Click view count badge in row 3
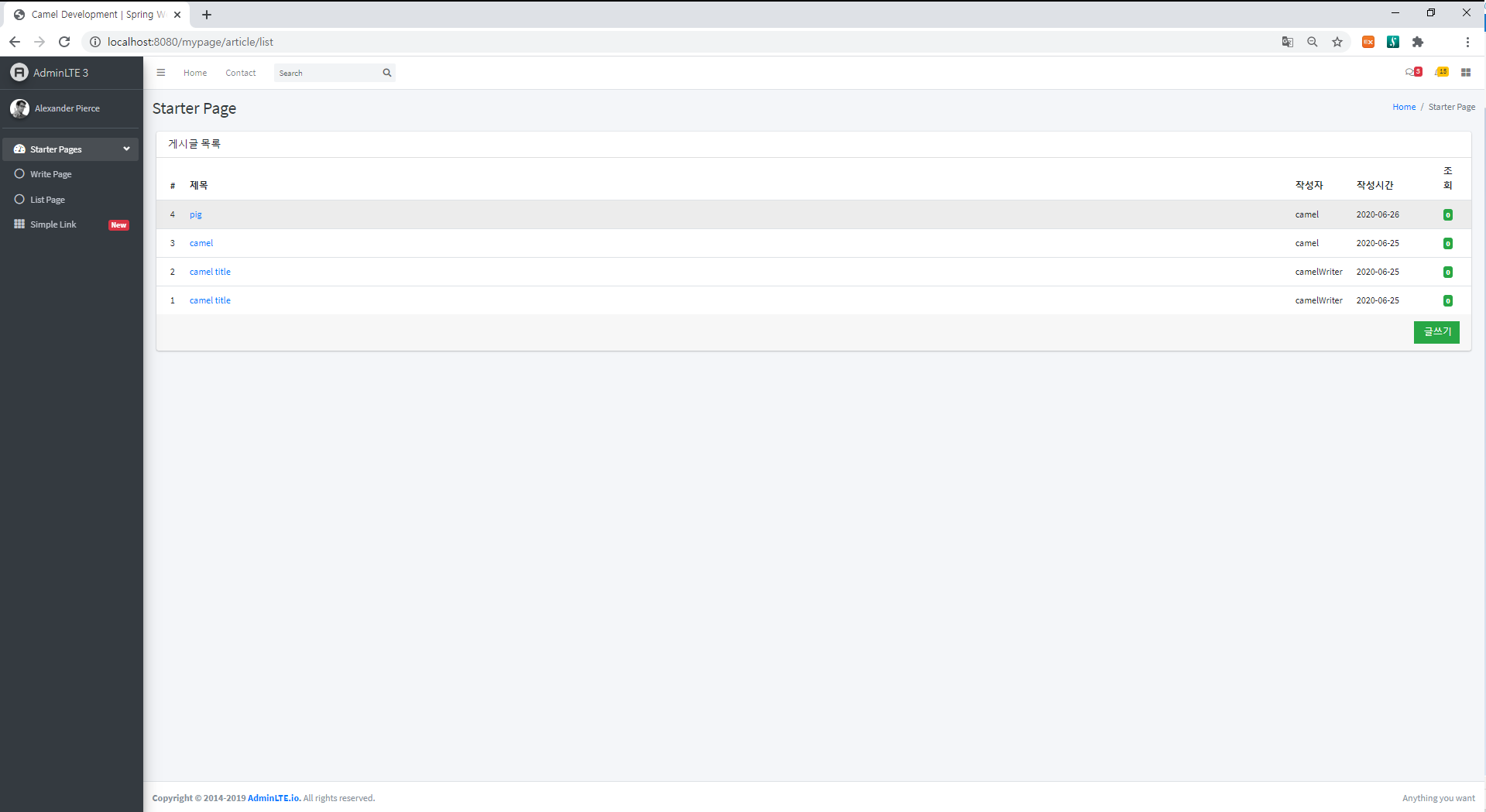This screenshot has height=812, width=1486. (1448, 244)
